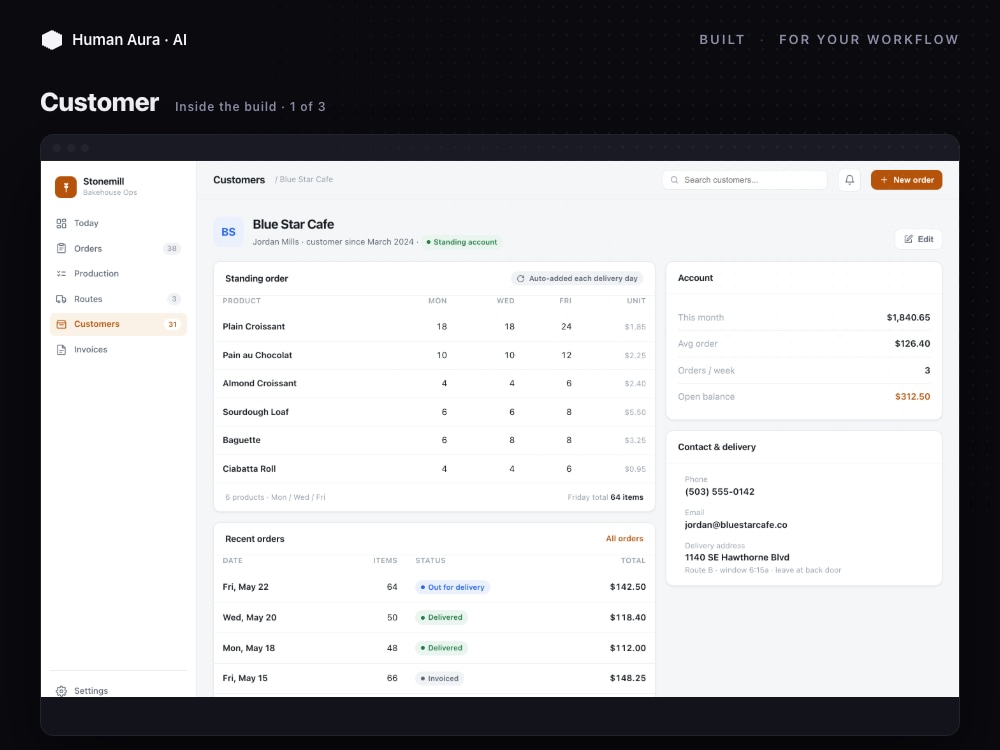Click the Customers sidebar icon
Screen dimensions: 1000x750
61,324
